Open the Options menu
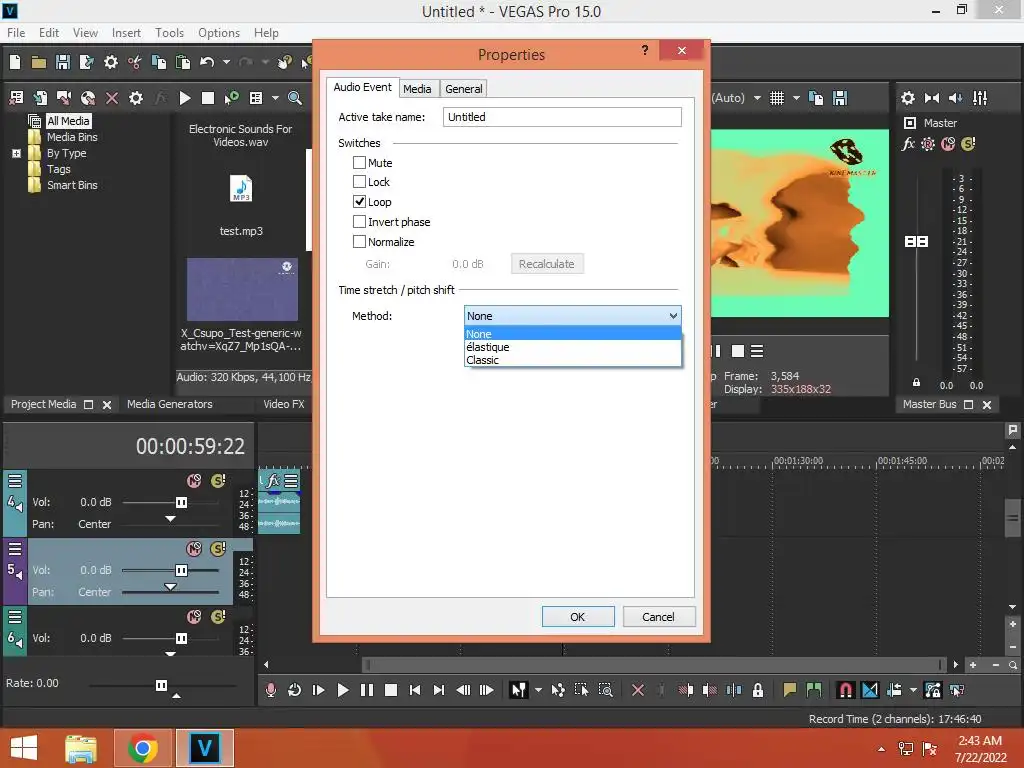The height and width of the screenshot is (768, 1024). 219,33
